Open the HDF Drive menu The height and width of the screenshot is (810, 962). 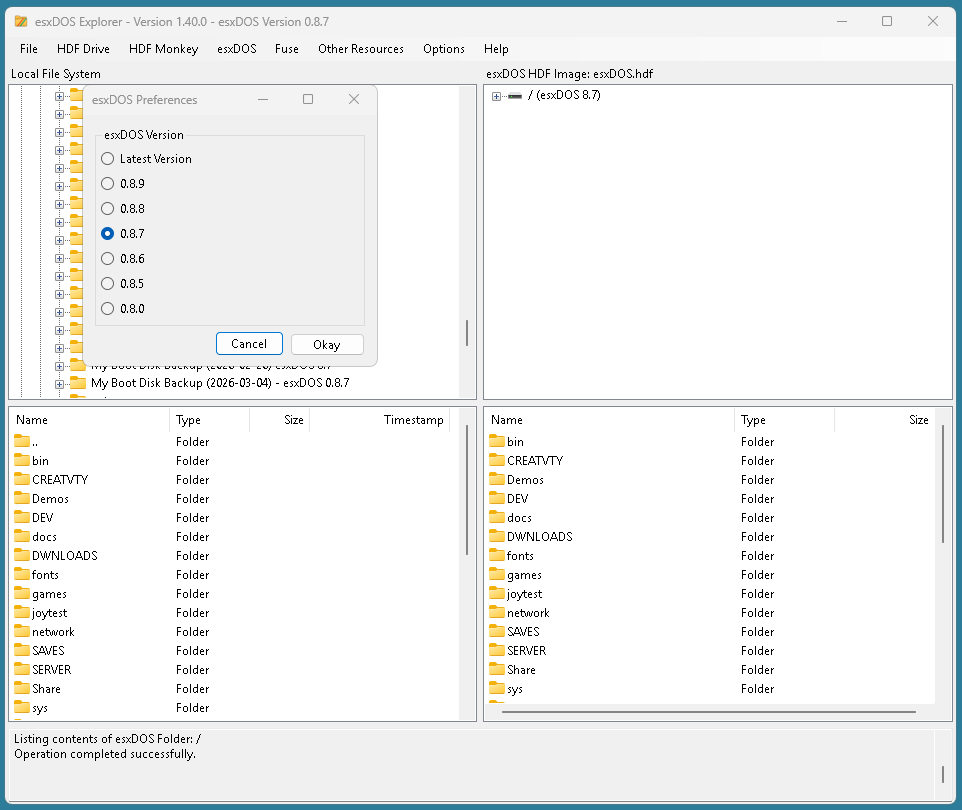[83, 49]
